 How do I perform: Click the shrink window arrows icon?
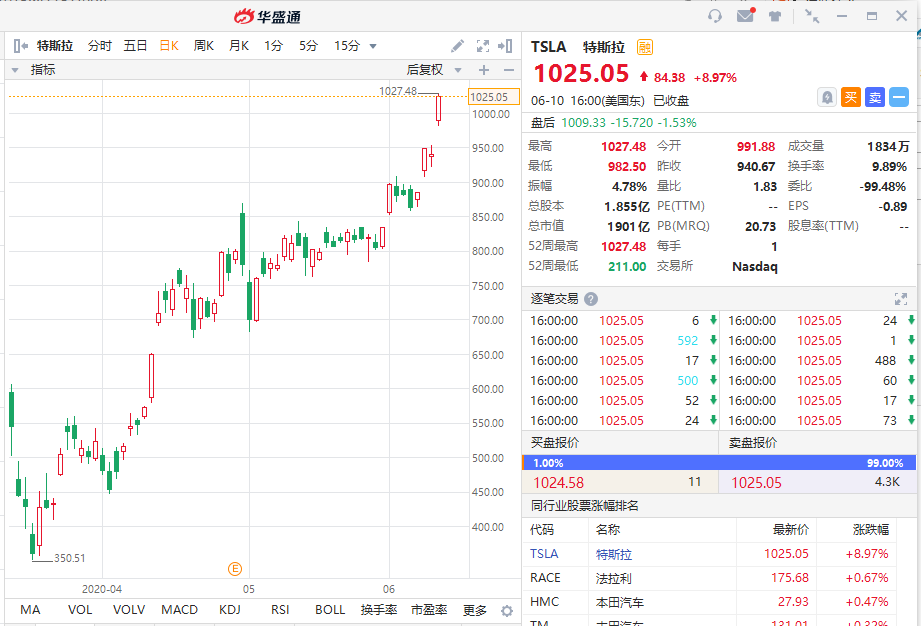pos(812,16)
